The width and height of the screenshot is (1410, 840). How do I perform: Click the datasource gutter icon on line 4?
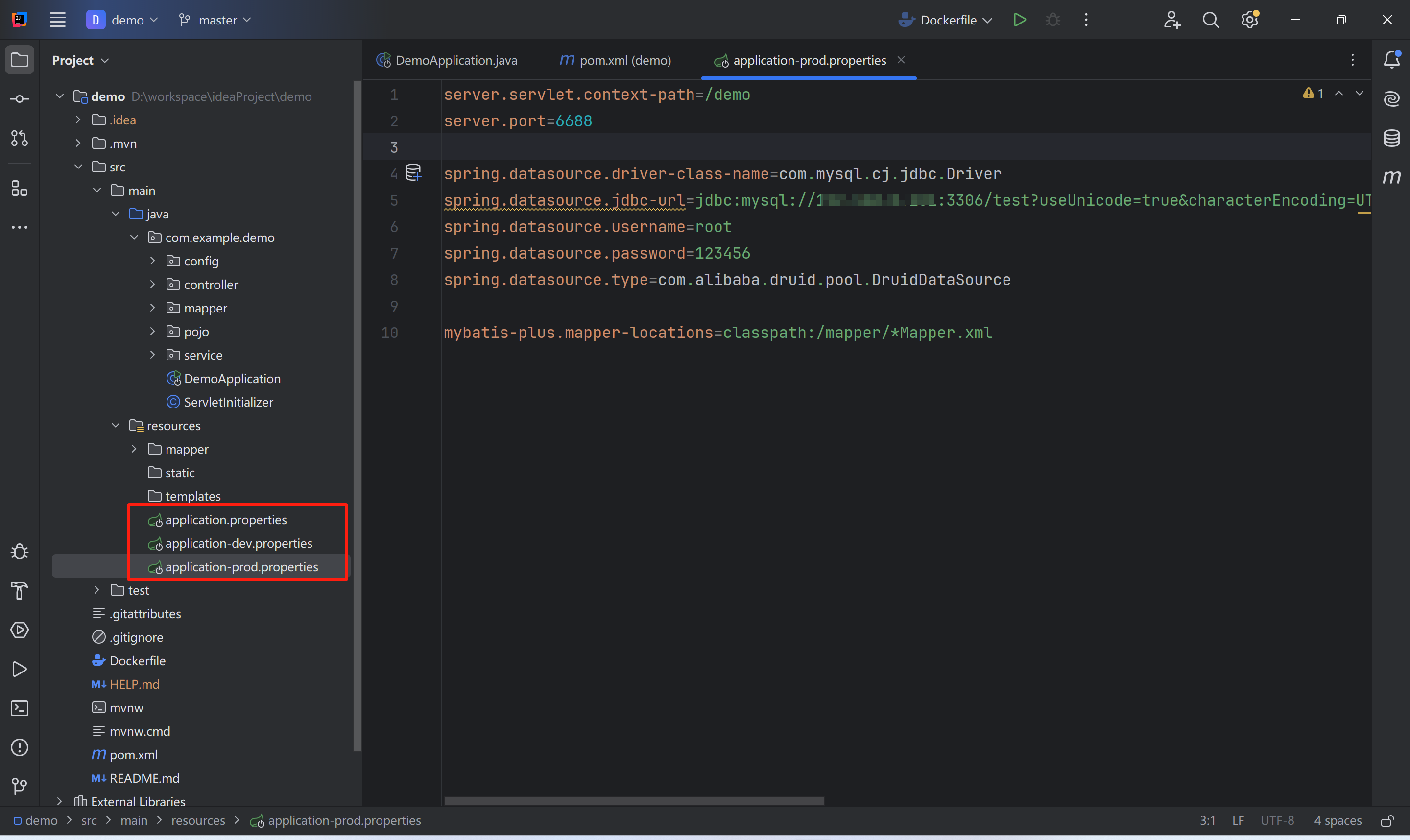pos(414,172)
